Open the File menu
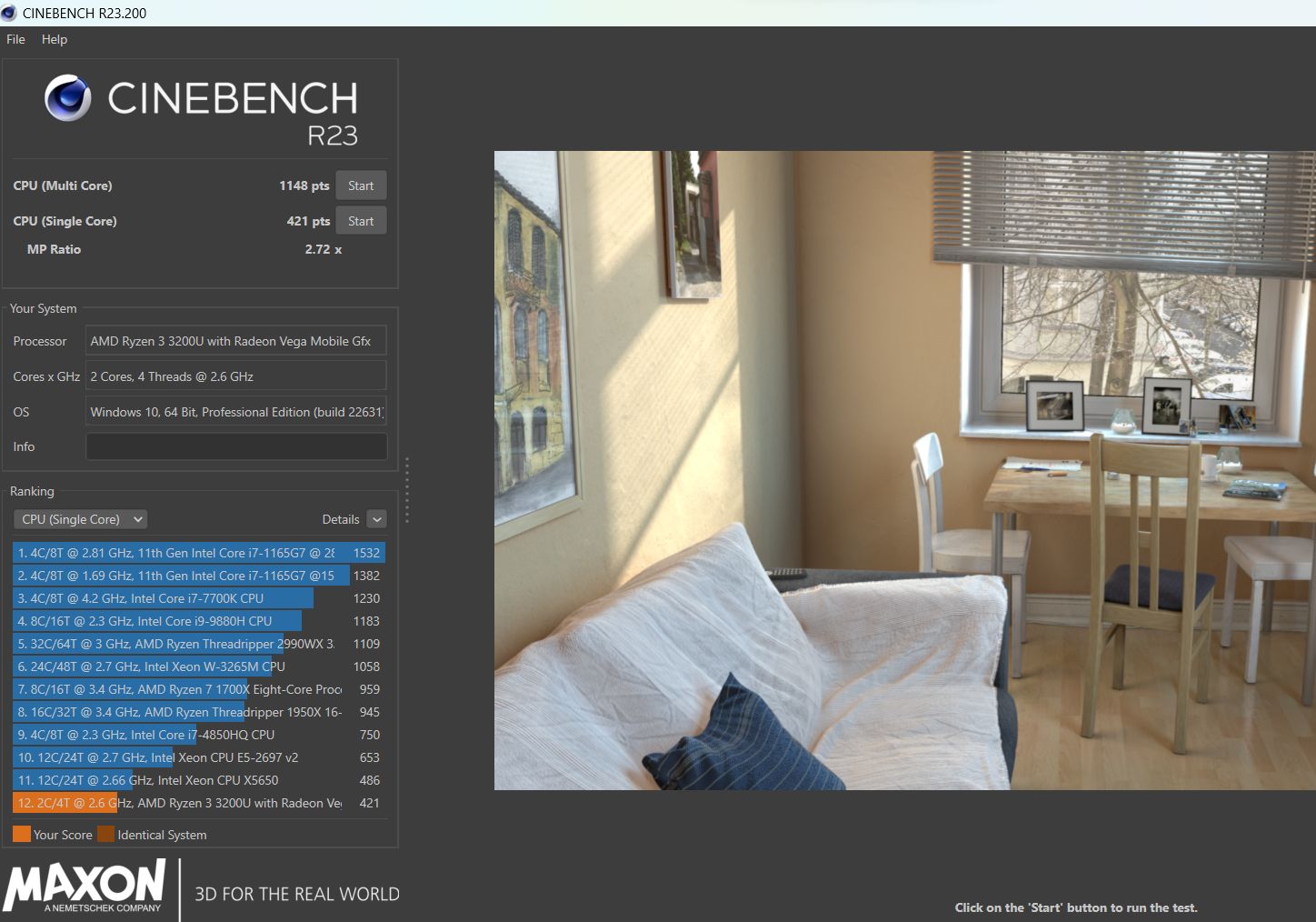The width and height of the screenshot is (1316, 922). point(15,39)
